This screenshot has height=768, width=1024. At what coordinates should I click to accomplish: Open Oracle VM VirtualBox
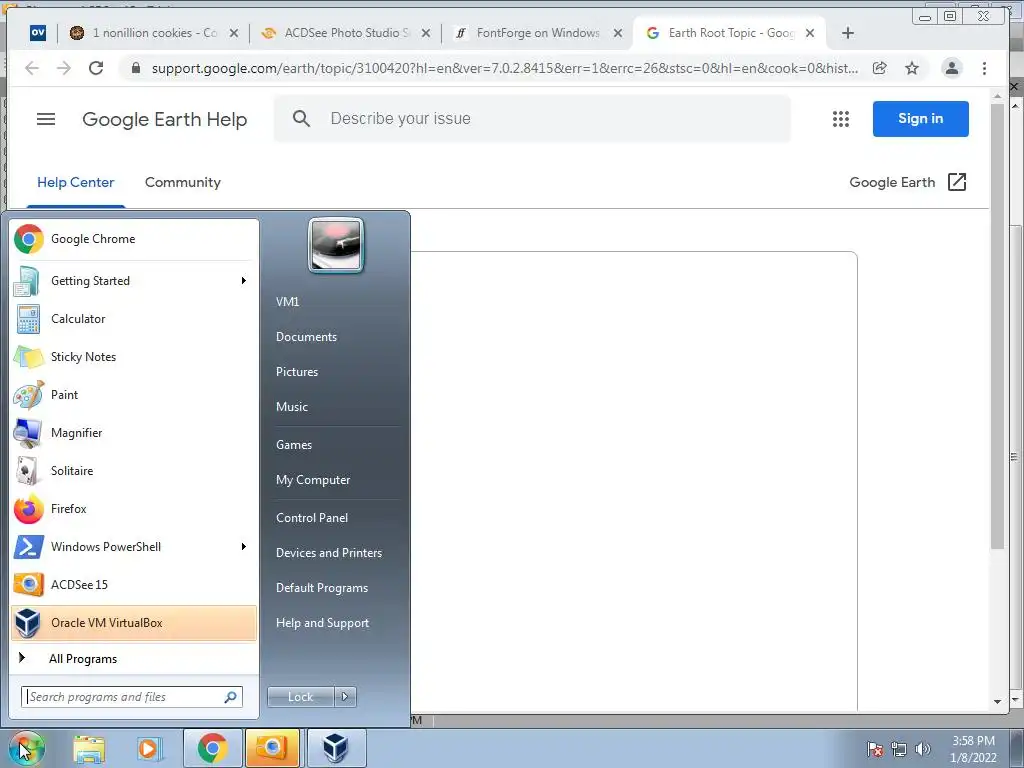(134, 623)
